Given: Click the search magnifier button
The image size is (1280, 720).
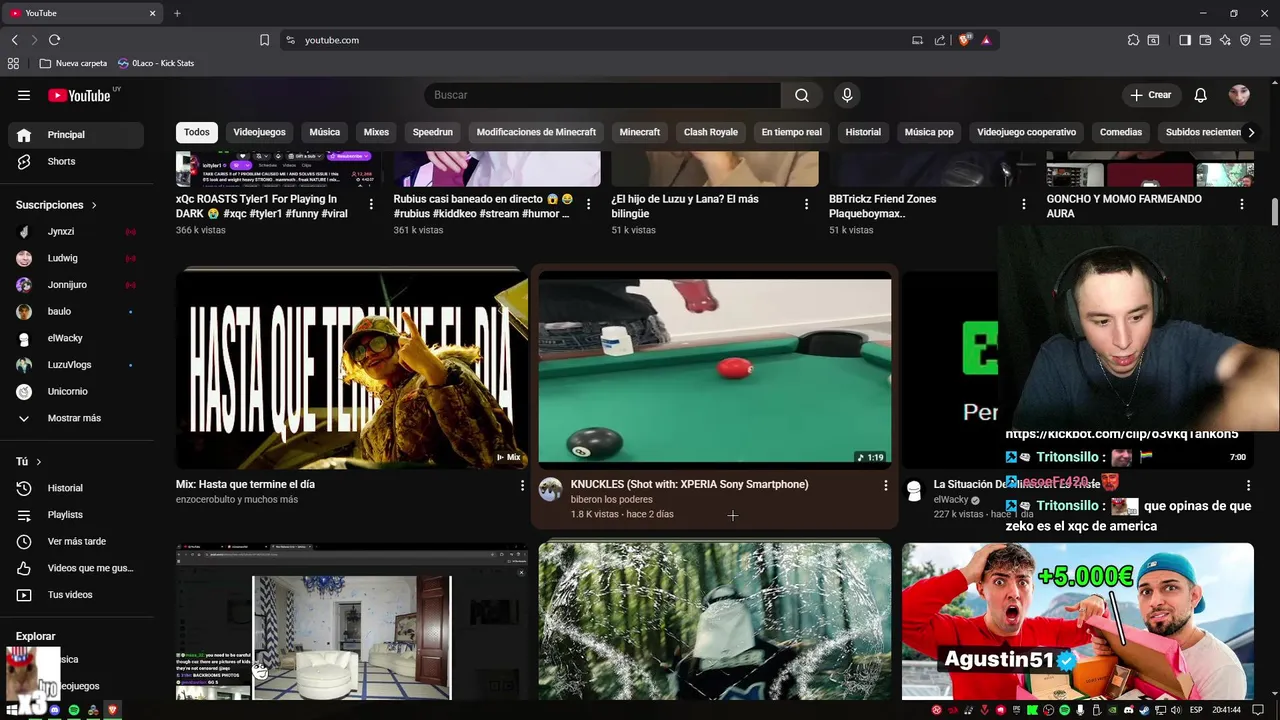Looking at the screenshot, I should 802,95.
